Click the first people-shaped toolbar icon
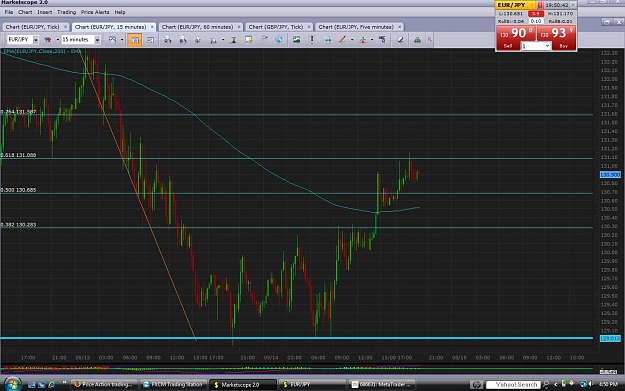 [167, 40]
